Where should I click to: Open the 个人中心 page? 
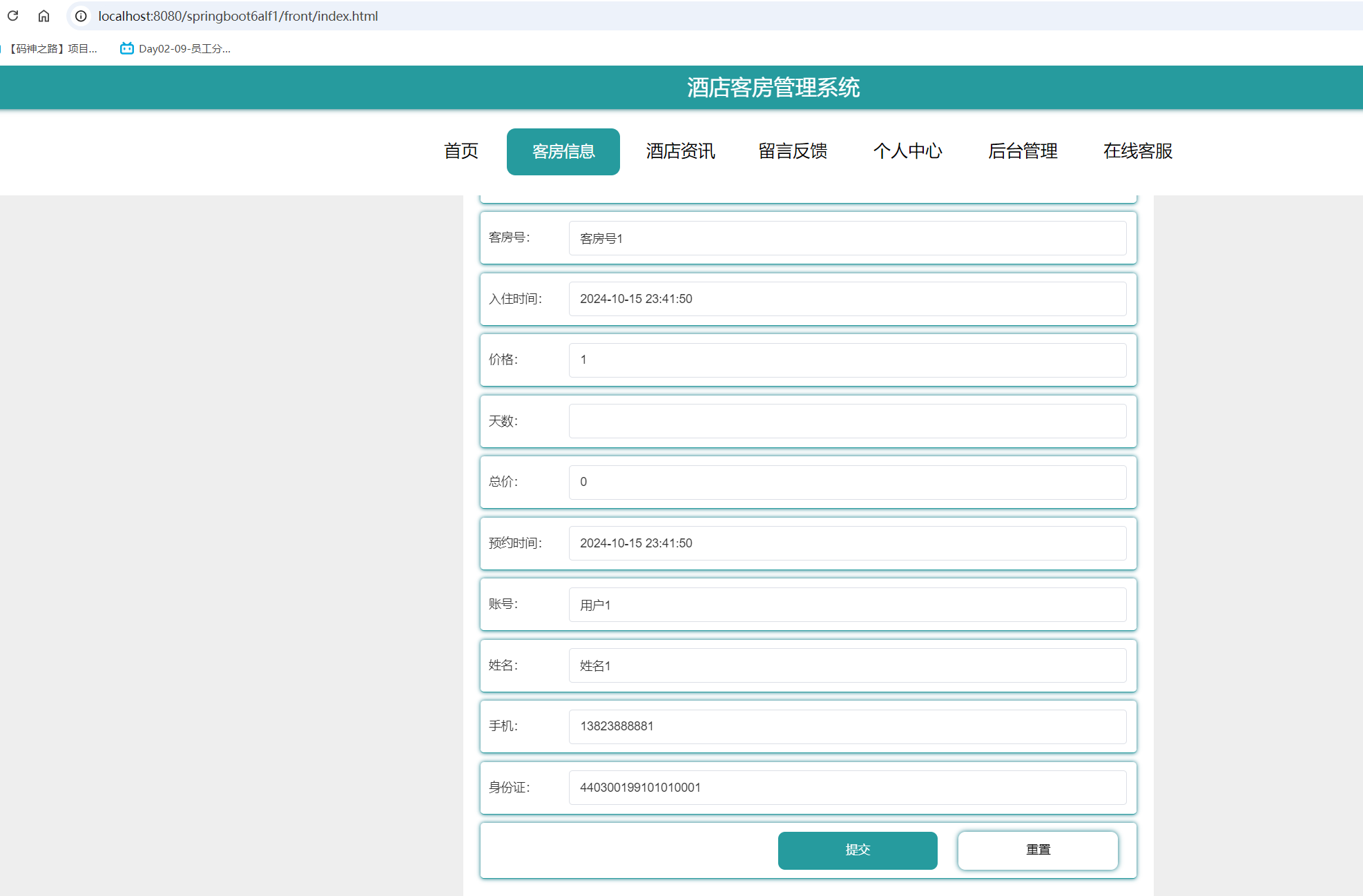[x=908, y=151]
